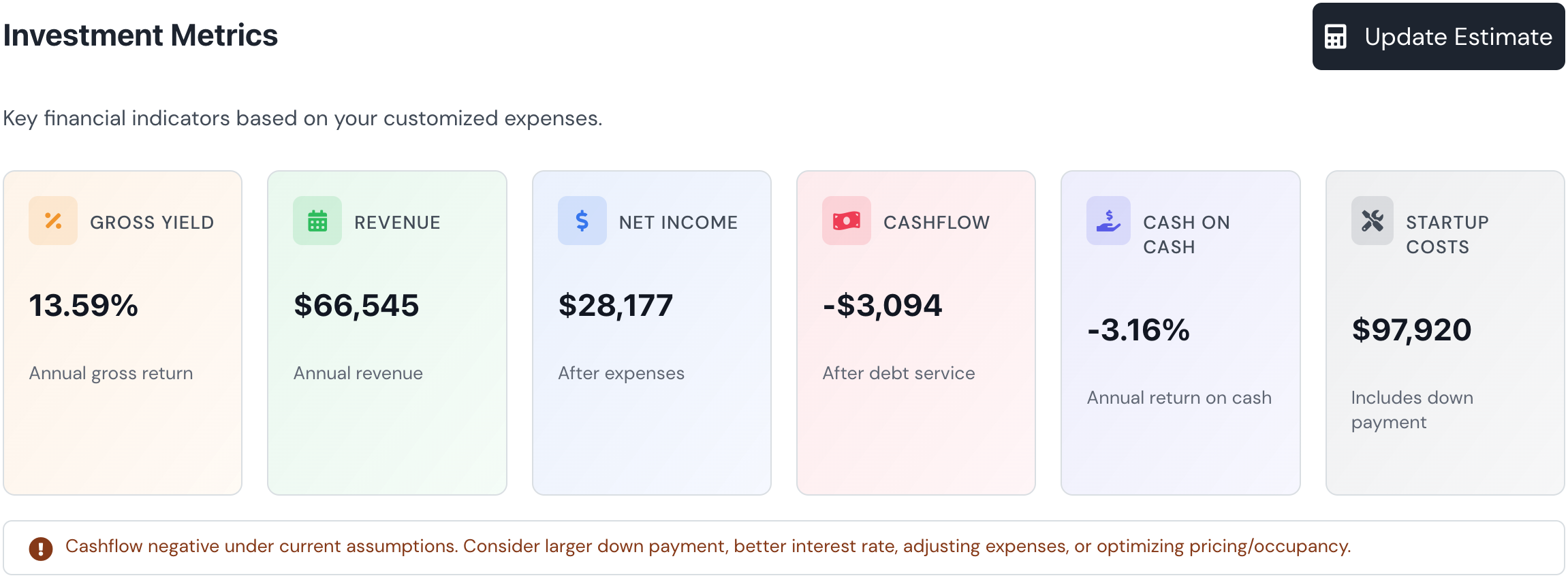Screen dimensions: 1568x578
Task: Click the 'Includes down payment' caption
Action: coord(1411,410)
